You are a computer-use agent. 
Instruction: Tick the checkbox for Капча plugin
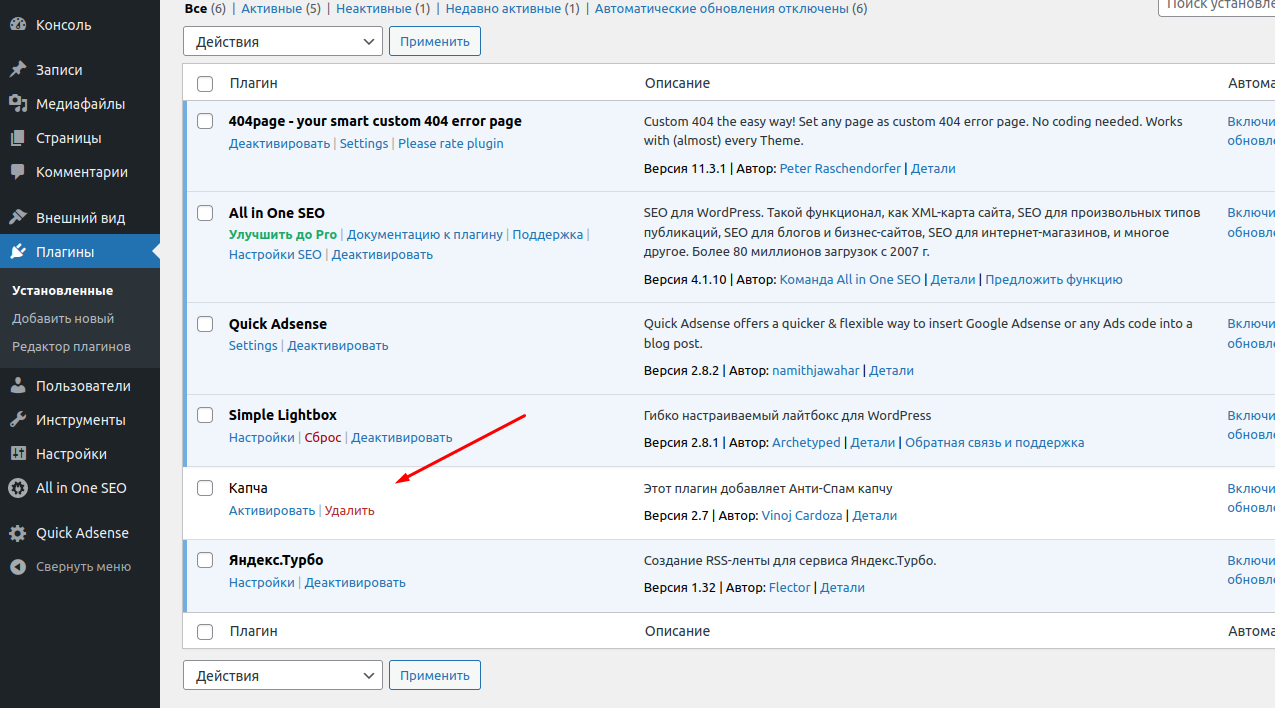[x=205, y=488]
